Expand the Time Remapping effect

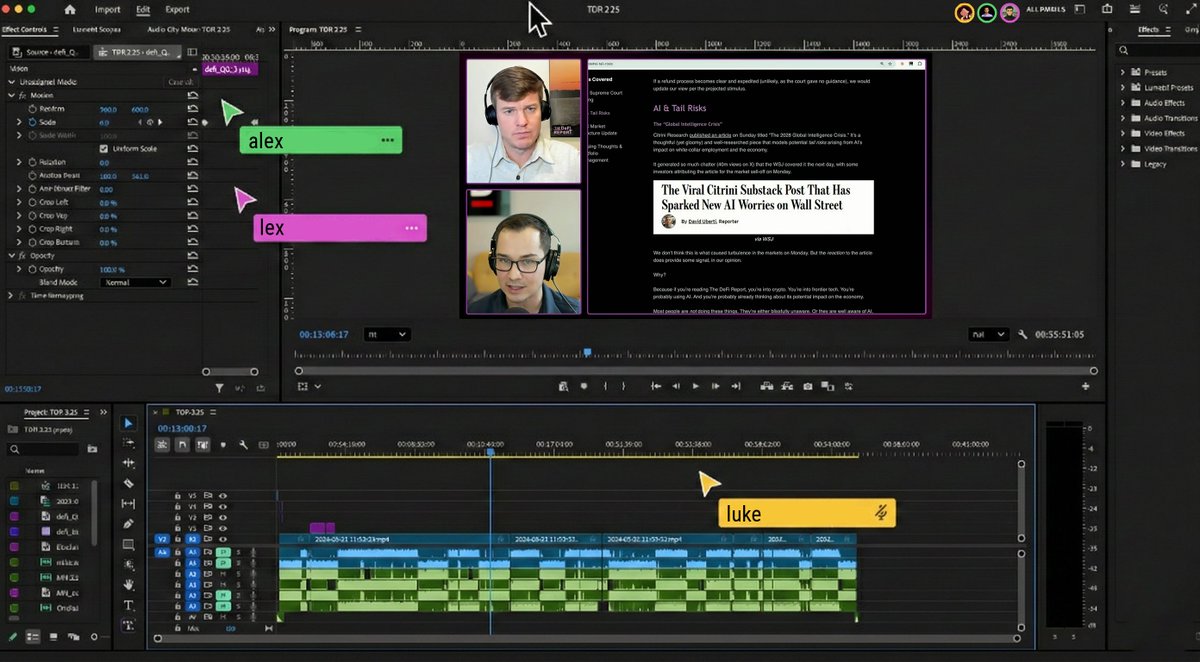10,296
